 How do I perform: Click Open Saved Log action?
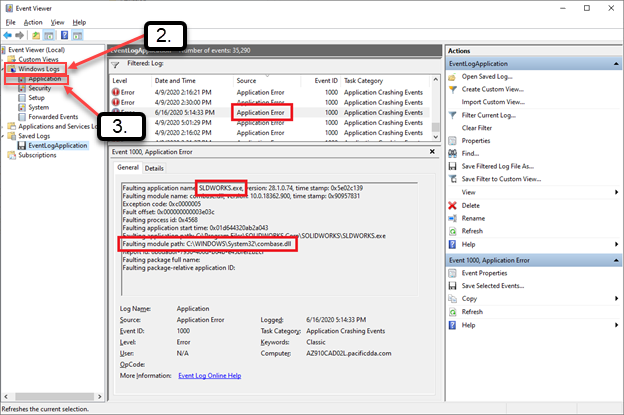coord(487,76)
